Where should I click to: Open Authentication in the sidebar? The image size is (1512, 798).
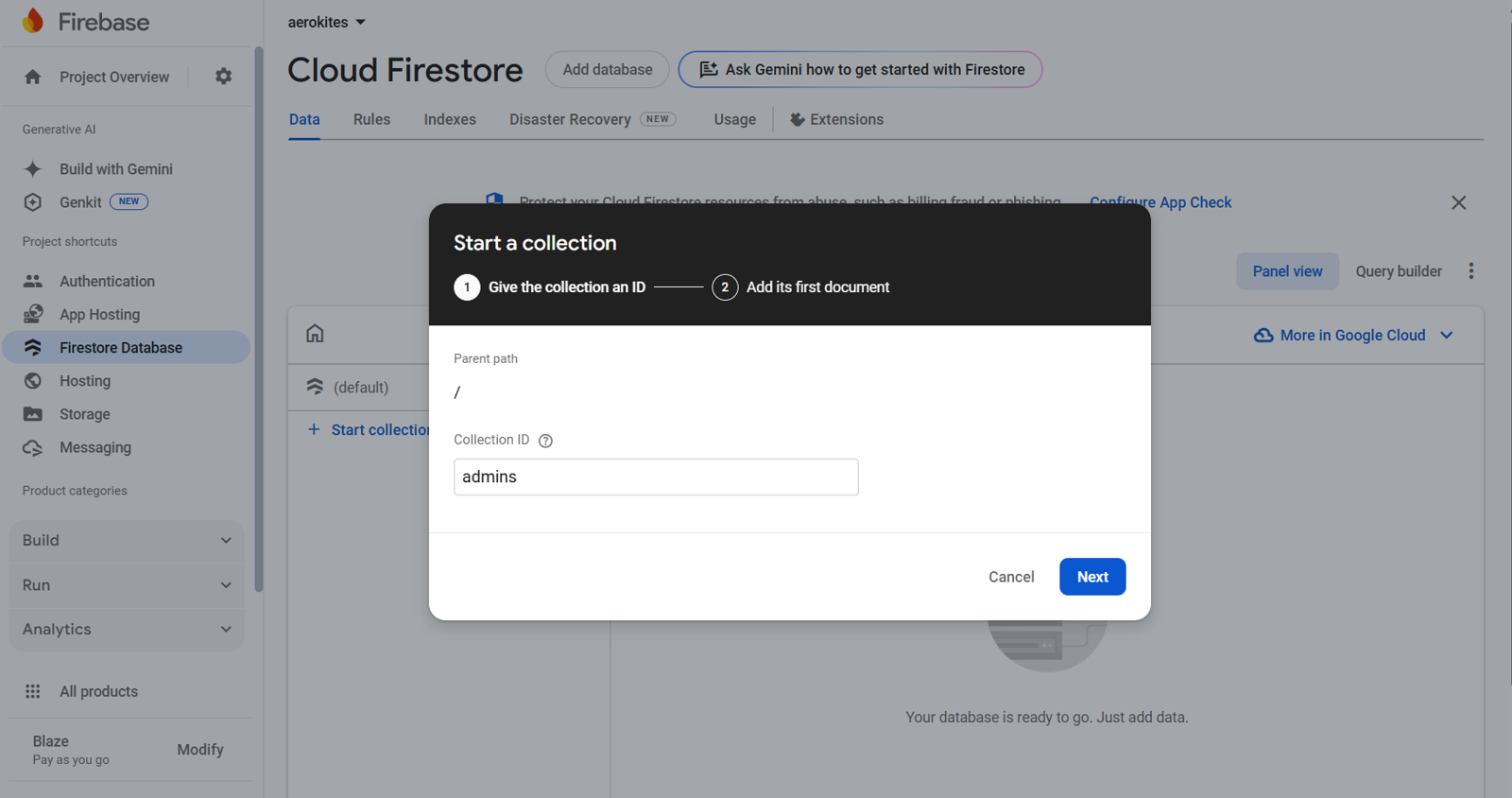(107, 281)
